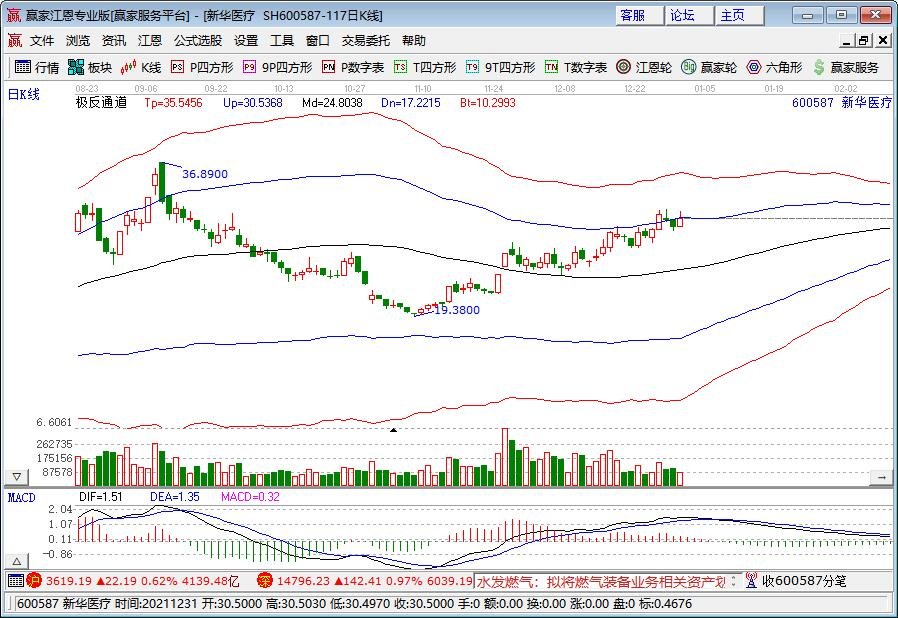Click the 论坛 forum button
Viewport: 898px width, 618px height.
coord(690,15)
